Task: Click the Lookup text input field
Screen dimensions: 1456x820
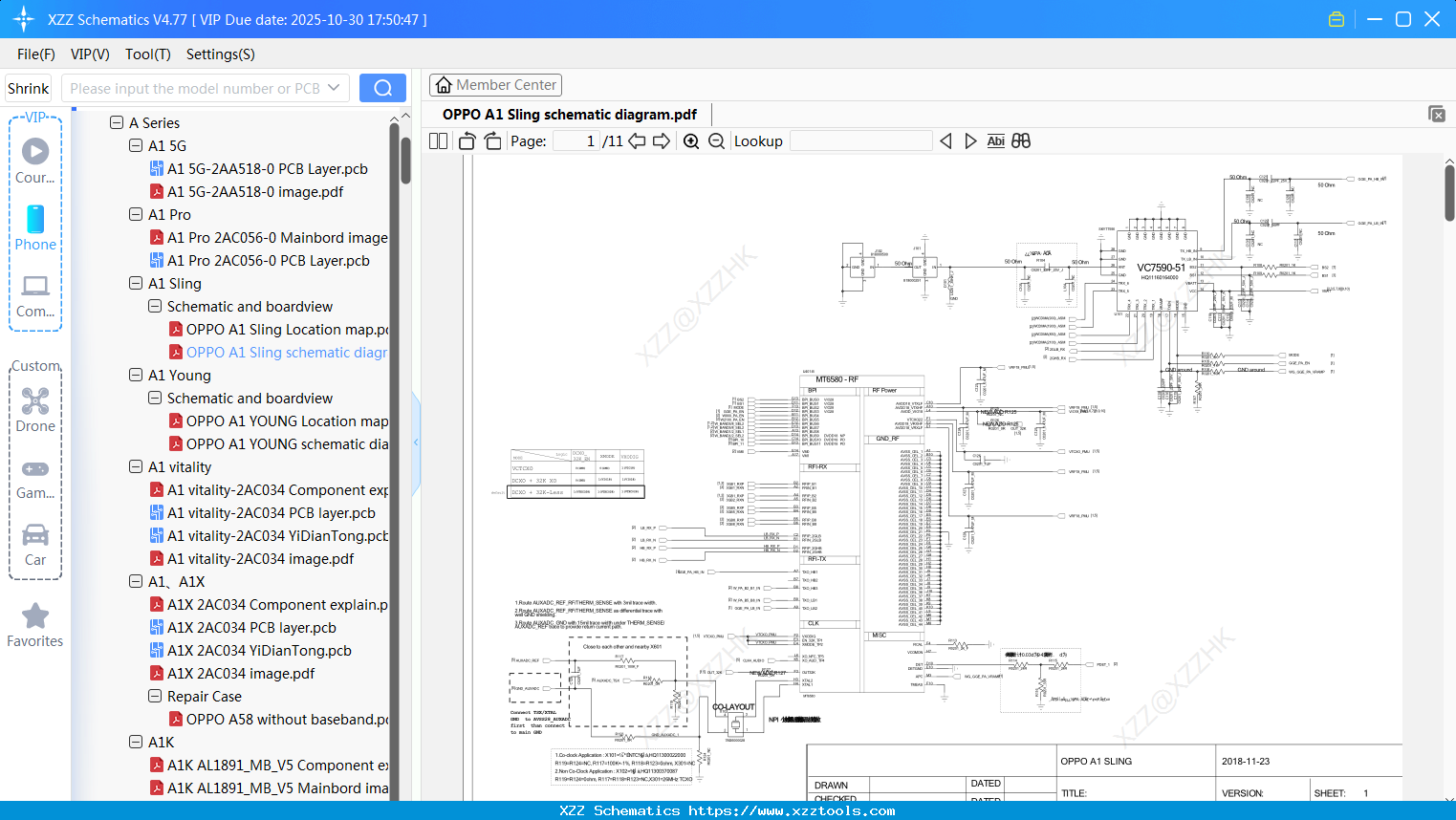Action: click(x=860, y=141)
